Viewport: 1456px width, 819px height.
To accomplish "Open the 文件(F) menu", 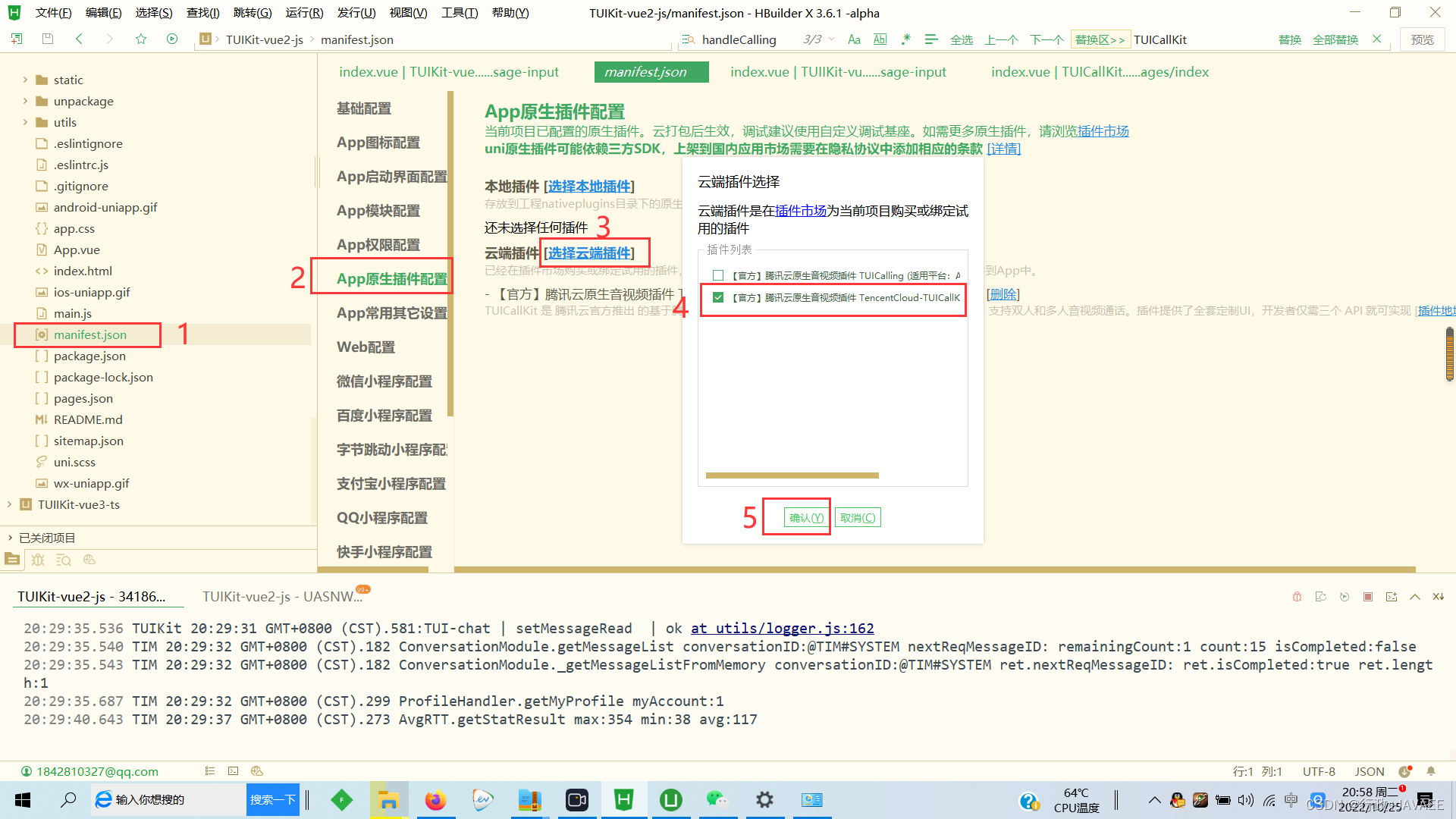I will point(53,13).
